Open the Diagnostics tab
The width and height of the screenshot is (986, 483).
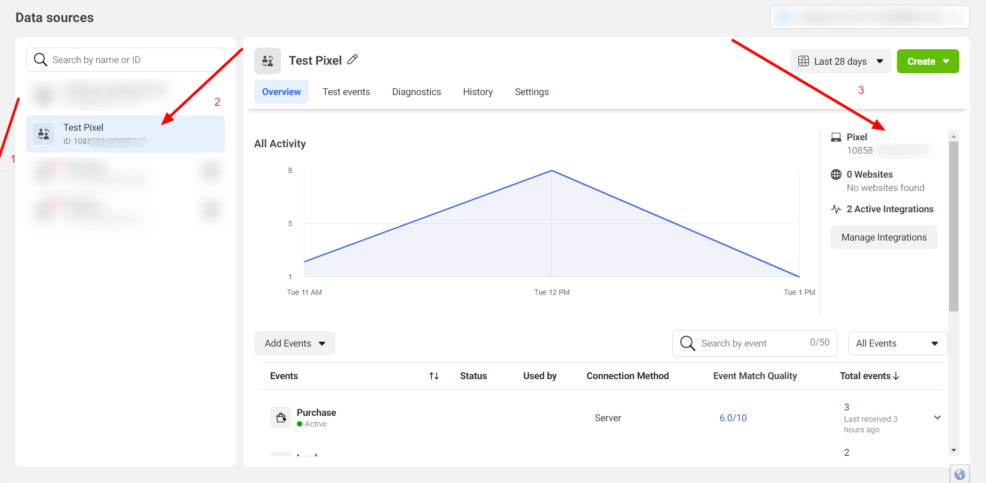click(x=416, y=92)
